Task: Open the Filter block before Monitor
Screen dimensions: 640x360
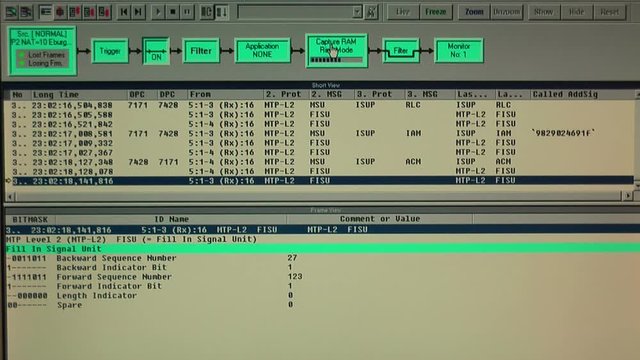Action: click(x=401, y=51)
